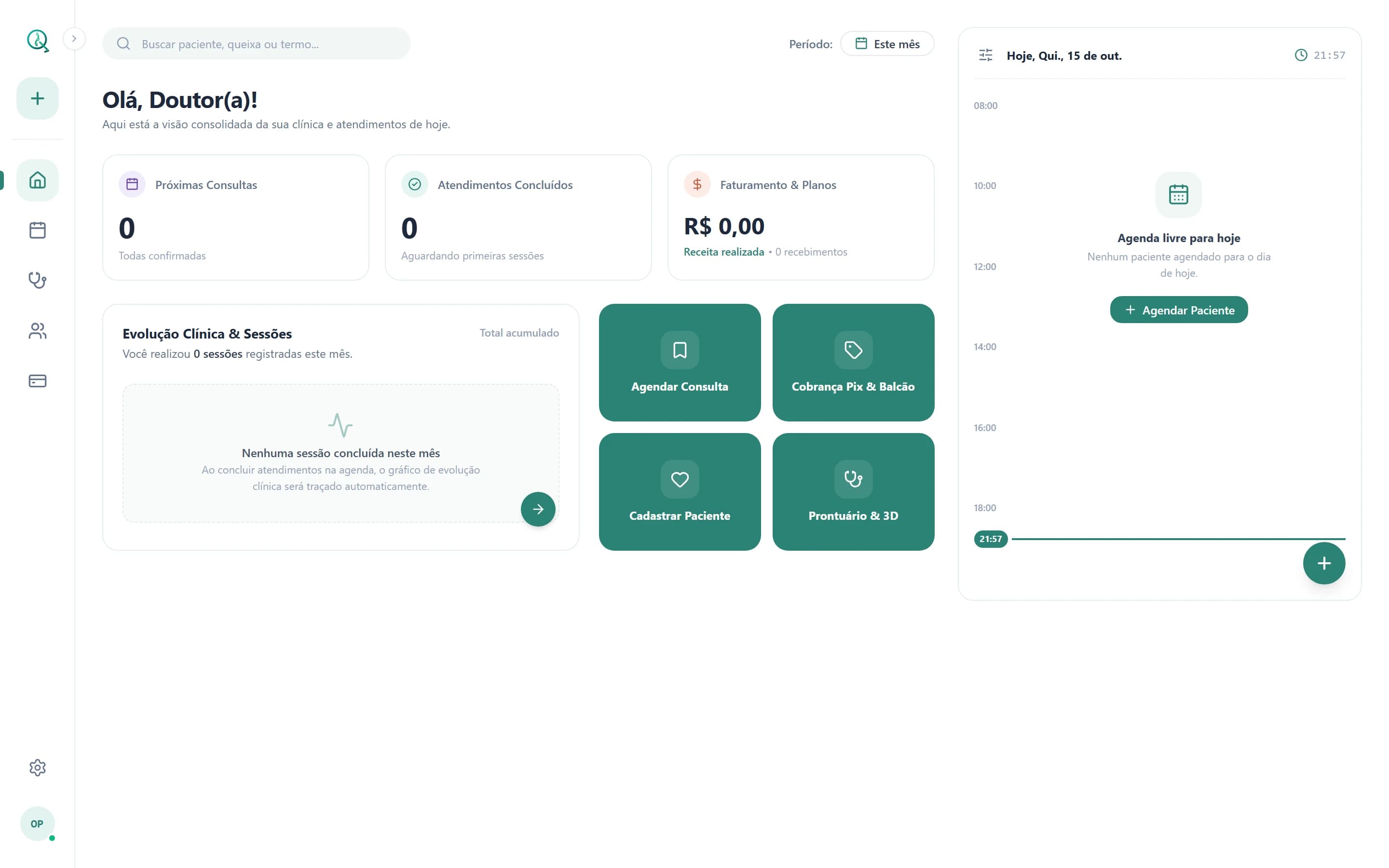Image resolution: width=1389 pixels, height=868 pixels.
Task: Click the arrow button in Evolução Clínica
Action: 538,509
